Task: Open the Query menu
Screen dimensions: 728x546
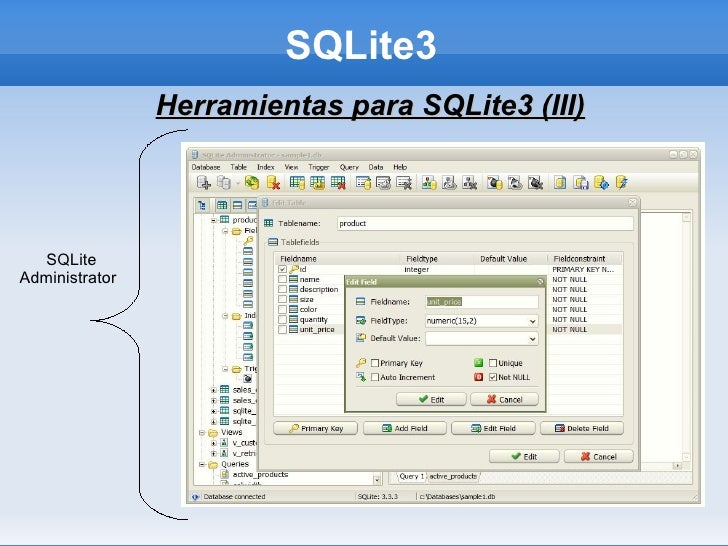Action: tap(349, 167)
